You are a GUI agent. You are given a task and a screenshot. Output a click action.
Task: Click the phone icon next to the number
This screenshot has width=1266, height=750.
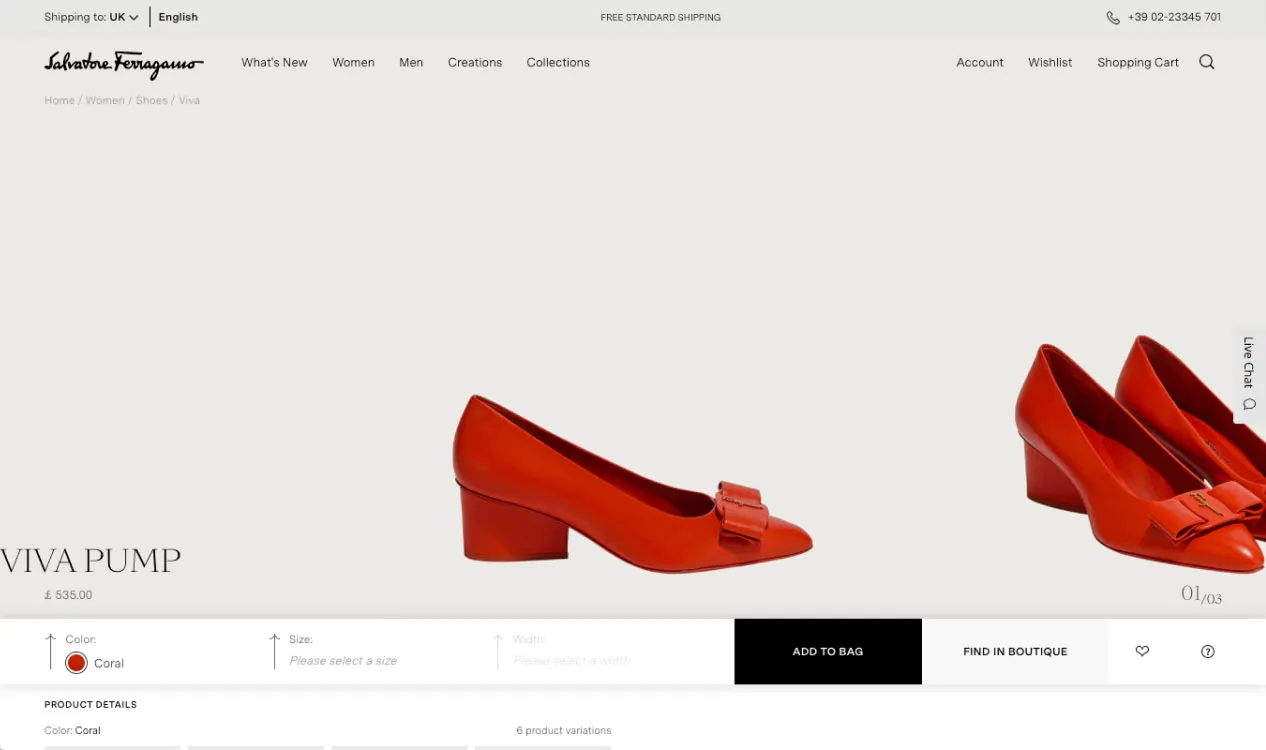[x=1112, y=17]
